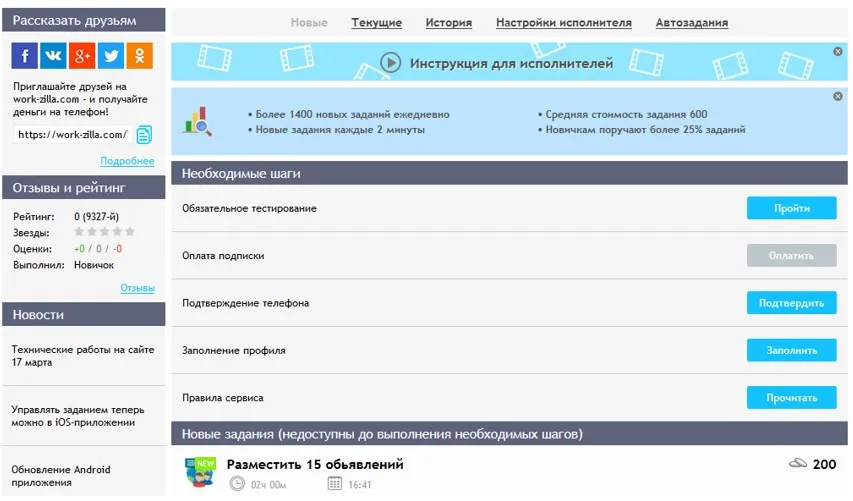Open news Обновление Android приложения
853x501 pixels.
tap(61, 476)
